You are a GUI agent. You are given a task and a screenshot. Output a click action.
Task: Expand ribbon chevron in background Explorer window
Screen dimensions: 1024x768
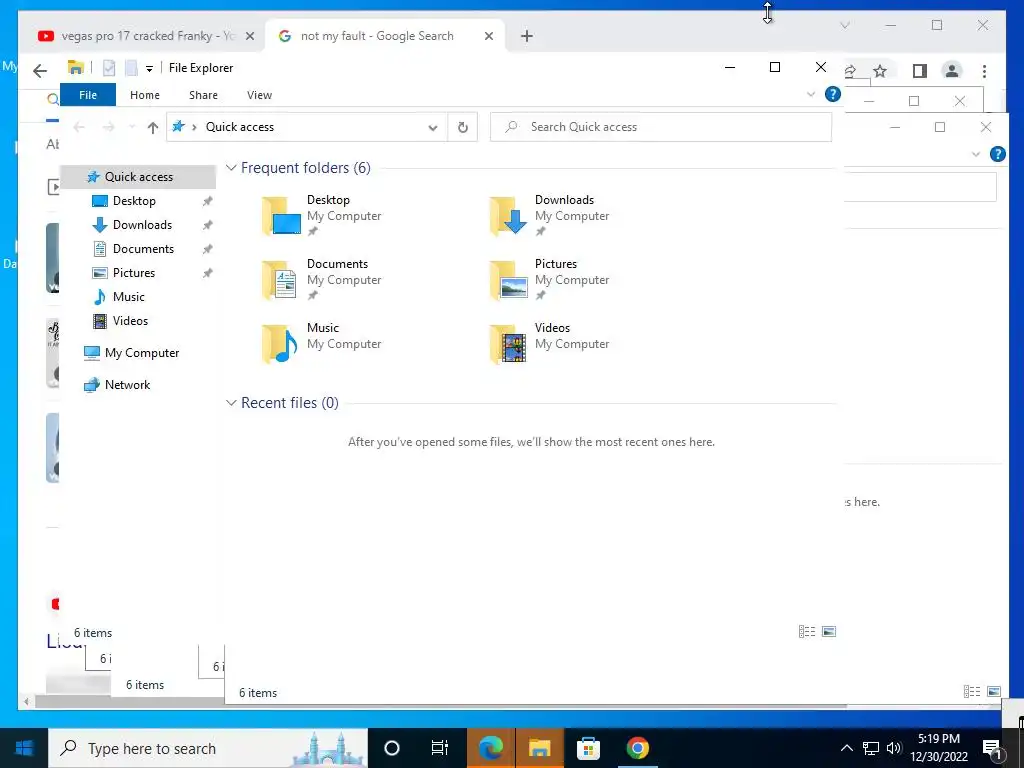976,154
